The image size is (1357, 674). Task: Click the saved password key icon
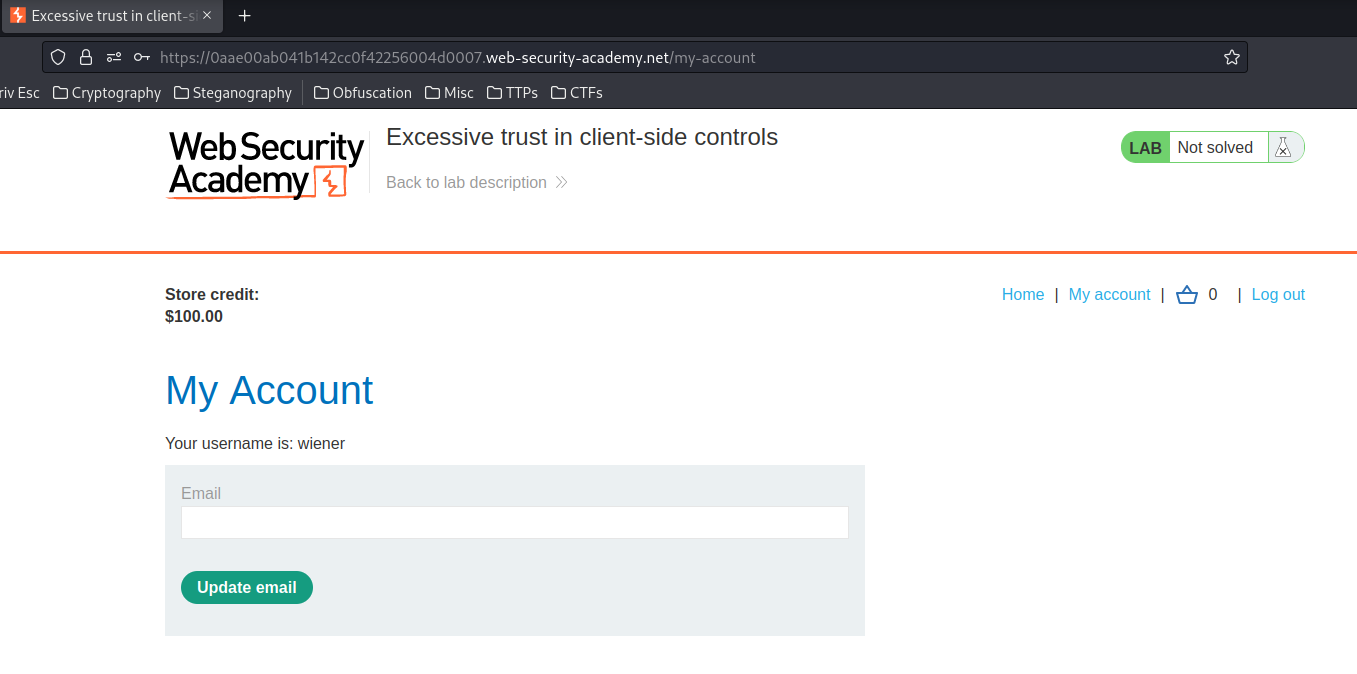click(x=142, y=57)
